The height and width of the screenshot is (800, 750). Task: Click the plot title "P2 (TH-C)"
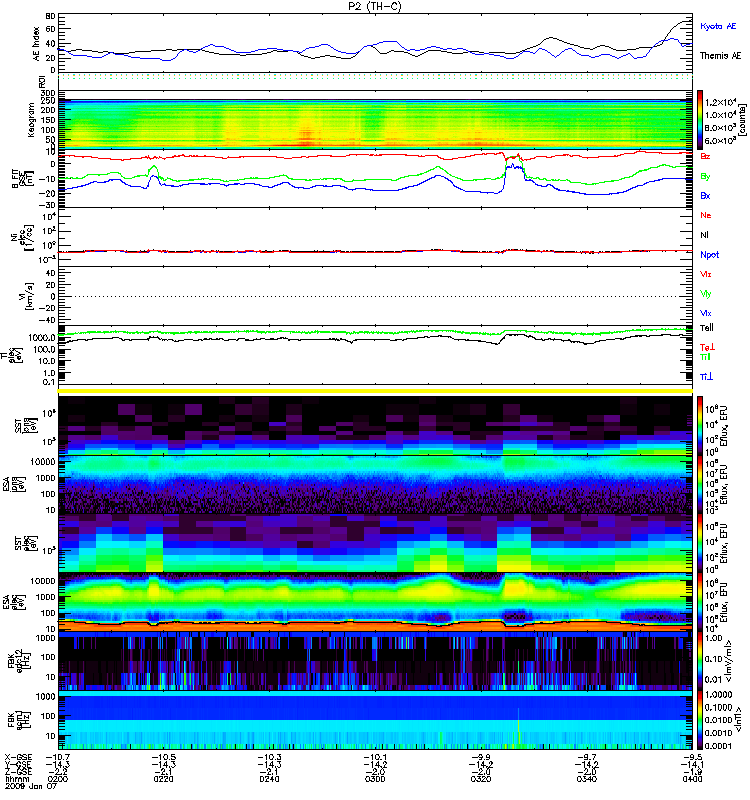tap(375, 6)
